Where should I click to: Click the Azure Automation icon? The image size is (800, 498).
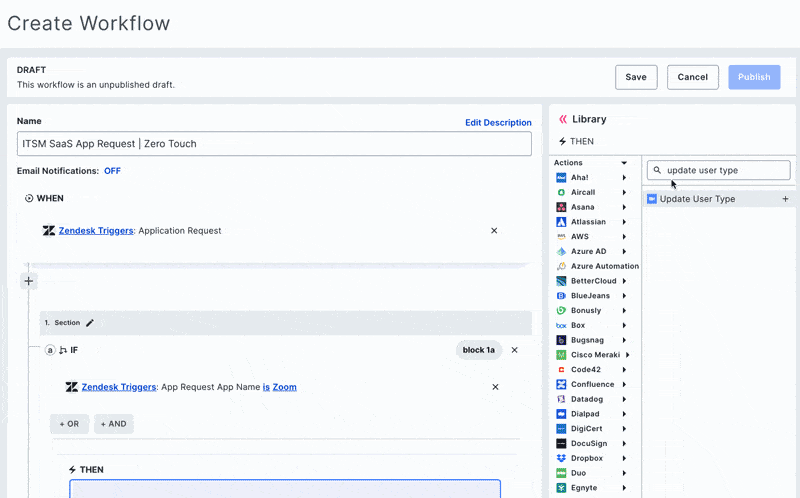pyautogui.click(x=561, y=266)
